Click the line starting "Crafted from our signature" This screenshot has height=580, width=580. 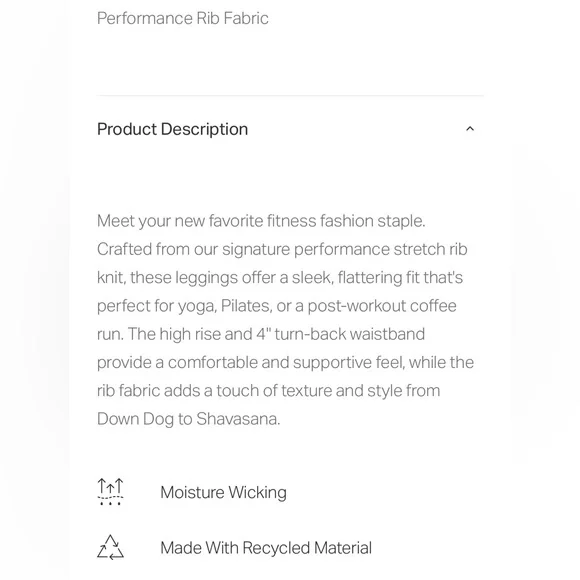(x=282, y=250)
